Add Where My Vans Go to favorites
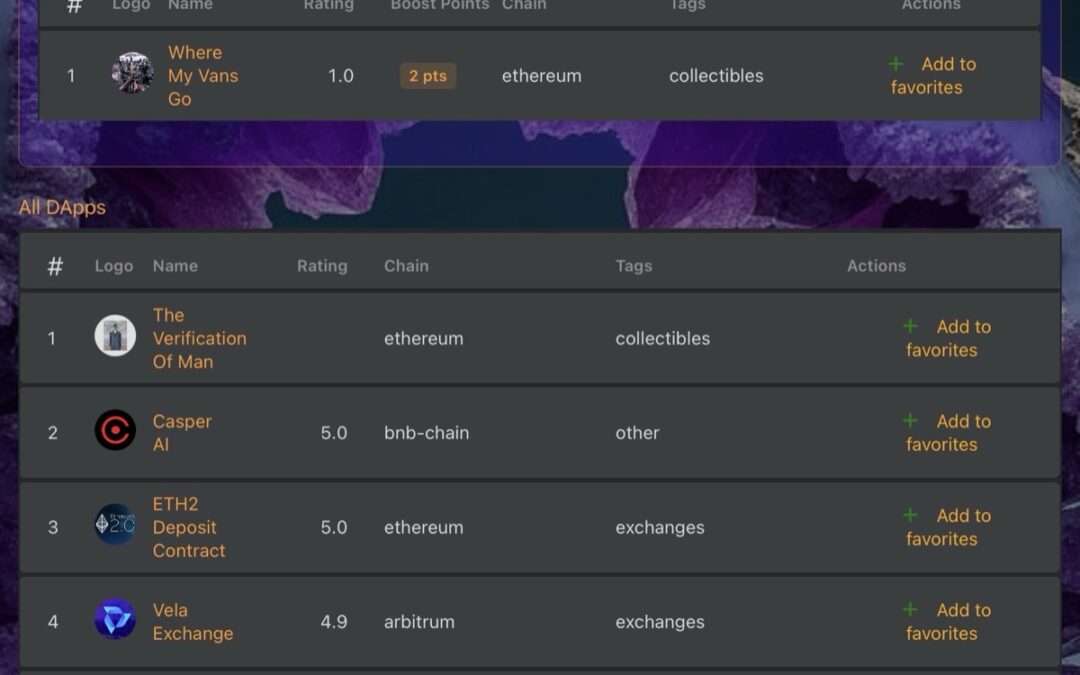1080x675 pixels. pyautogui.click(x=932, y=76)
